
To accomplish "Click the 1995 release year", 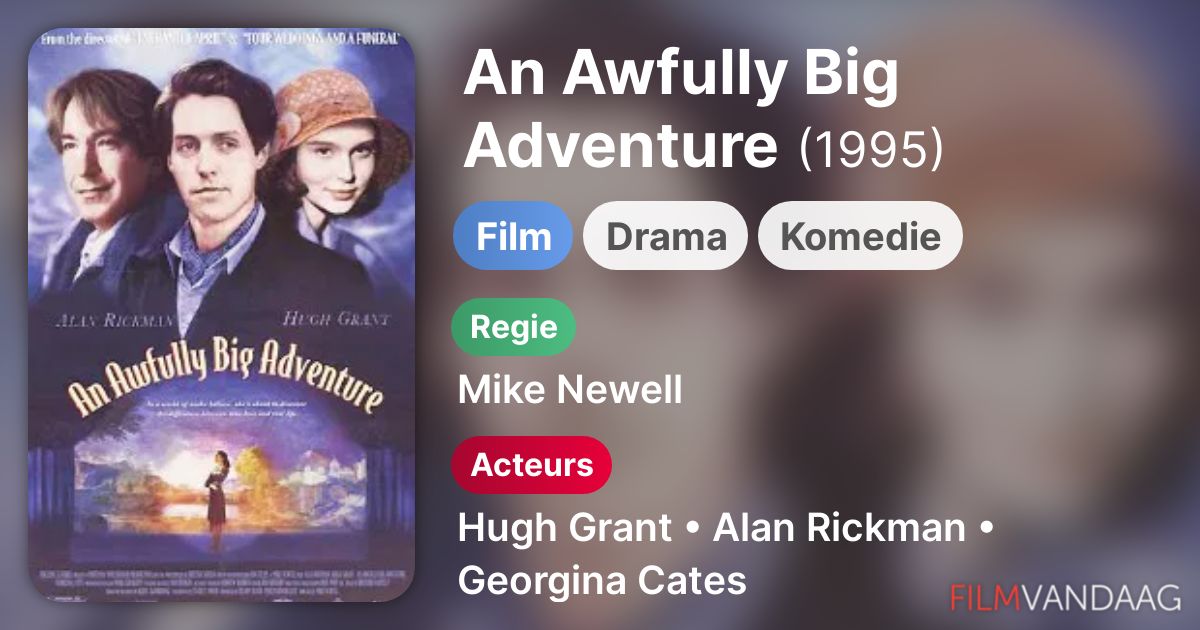I will point(871,148).
